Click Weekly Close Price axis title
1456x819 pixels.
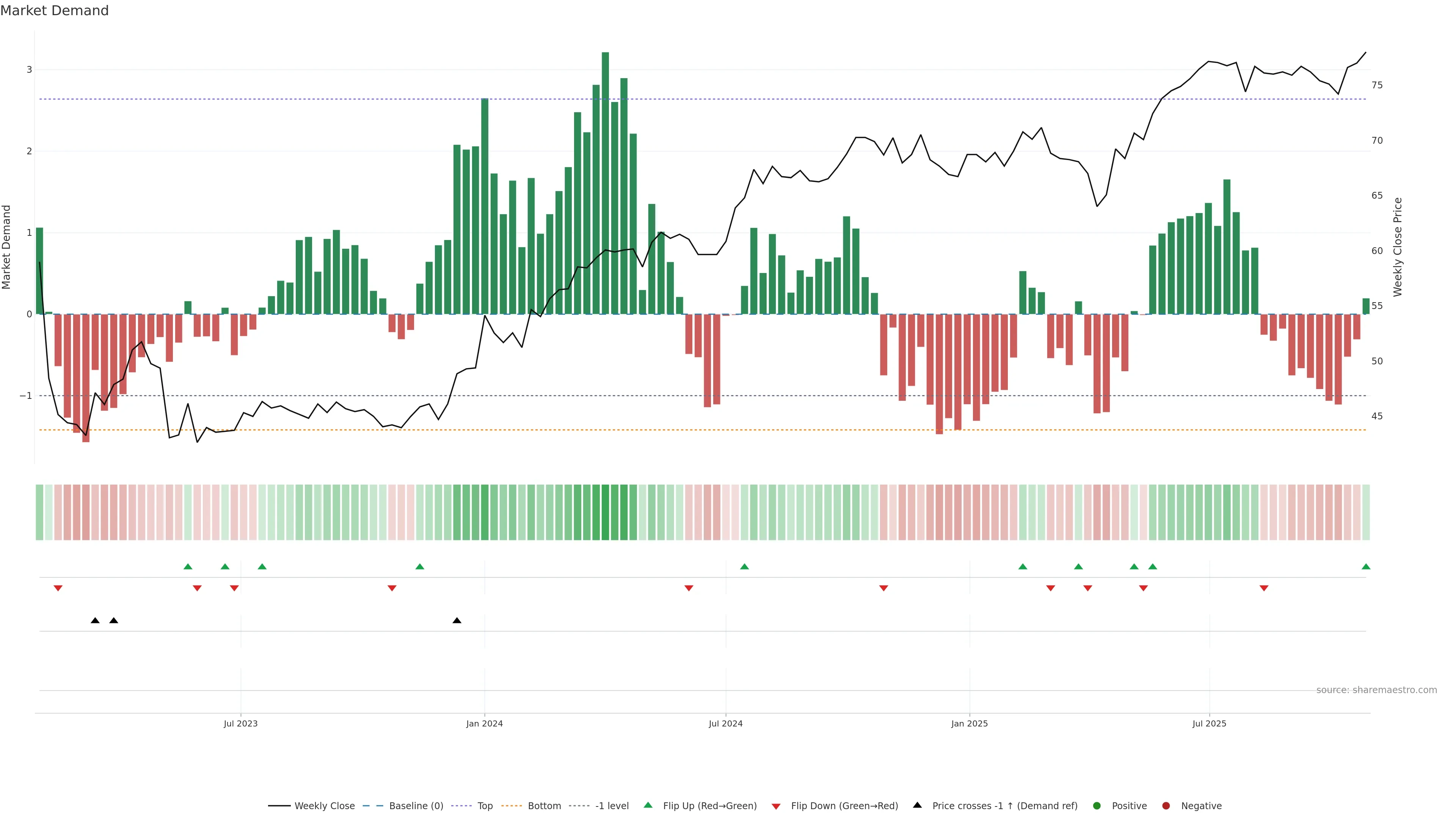(x=1398, y=247)
